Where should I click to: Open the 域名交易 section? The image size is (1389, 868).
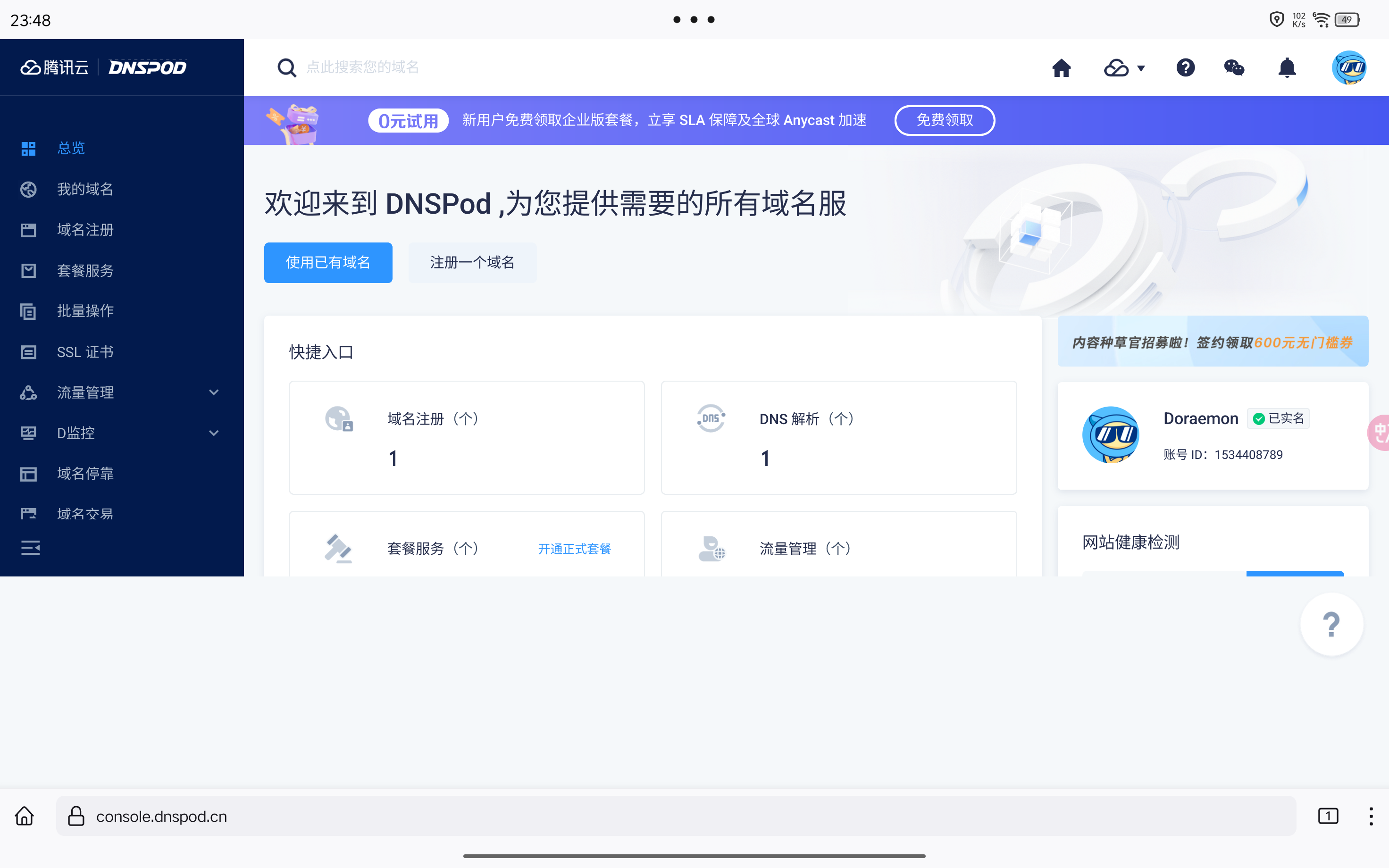[x=84, y=513]
